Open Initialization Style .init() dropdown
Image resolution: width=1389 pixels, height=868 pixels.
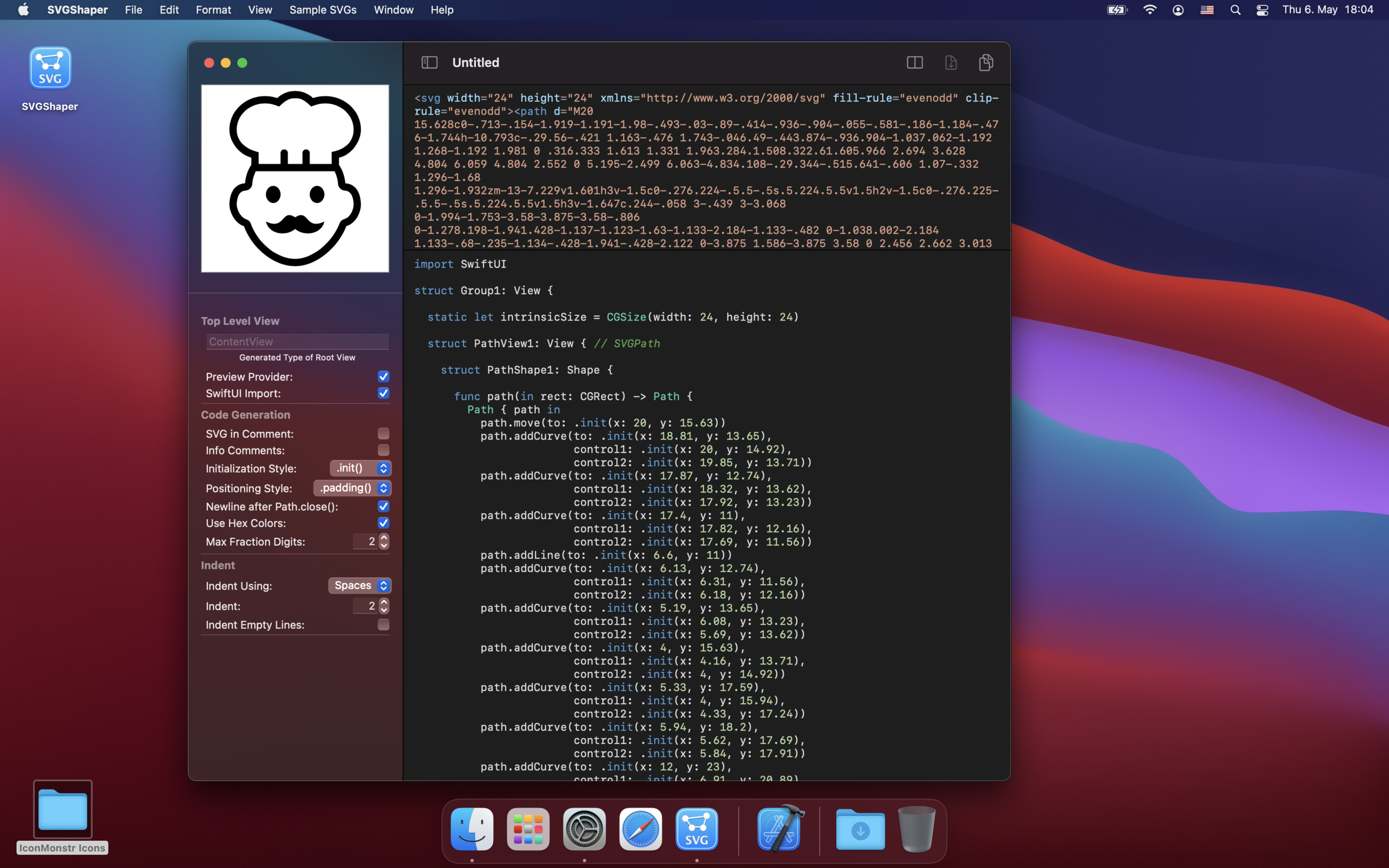point(360,468)
